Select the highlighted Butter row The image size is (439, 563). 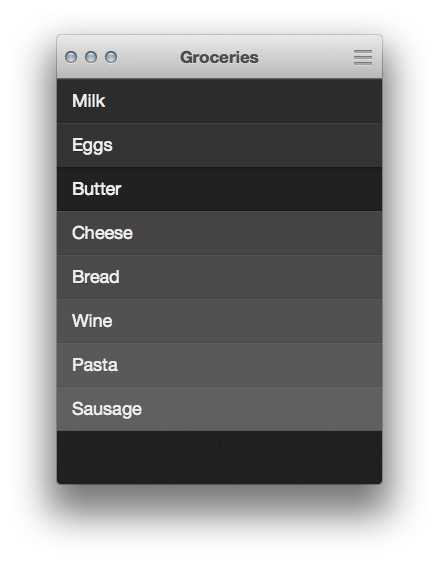pyautogui.click(x=219, y=189)
